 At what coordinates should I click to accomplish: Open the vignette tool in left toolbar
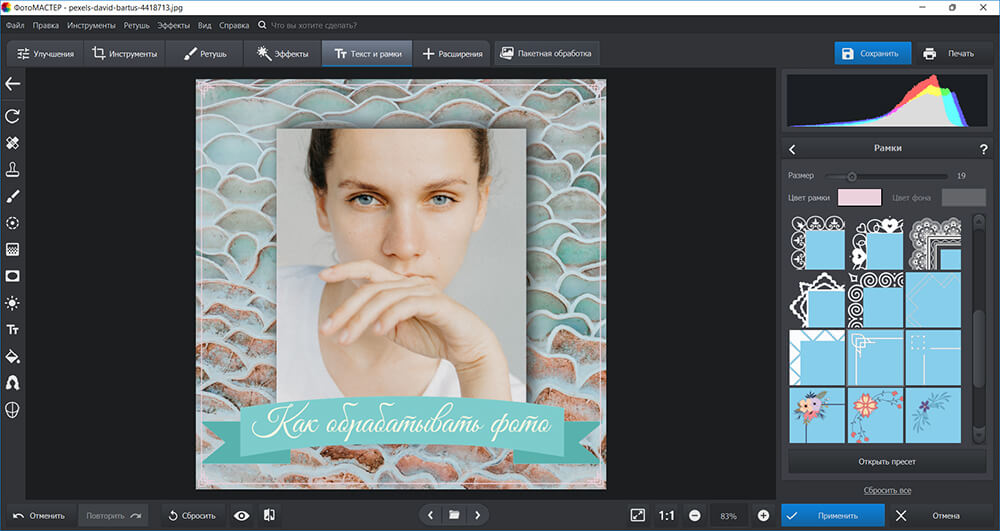point(13,276)
